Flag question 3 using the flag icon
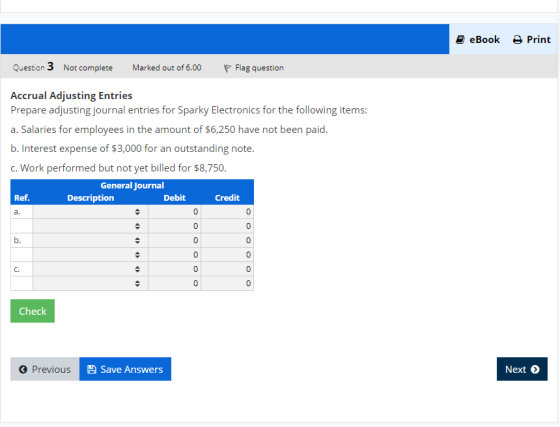Image resolution: width=560 pixels, height=427 pixels. pyautogui.click(x=227, y=68)
